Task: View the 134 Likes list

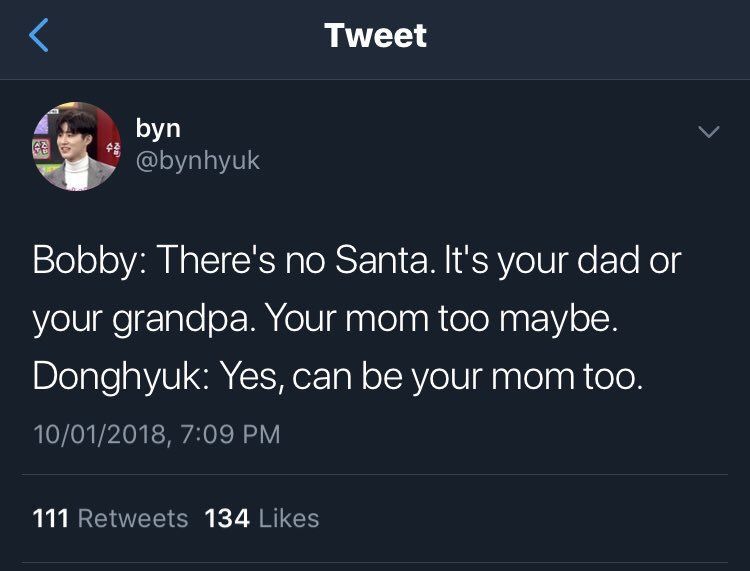Action: click(261, 518)
